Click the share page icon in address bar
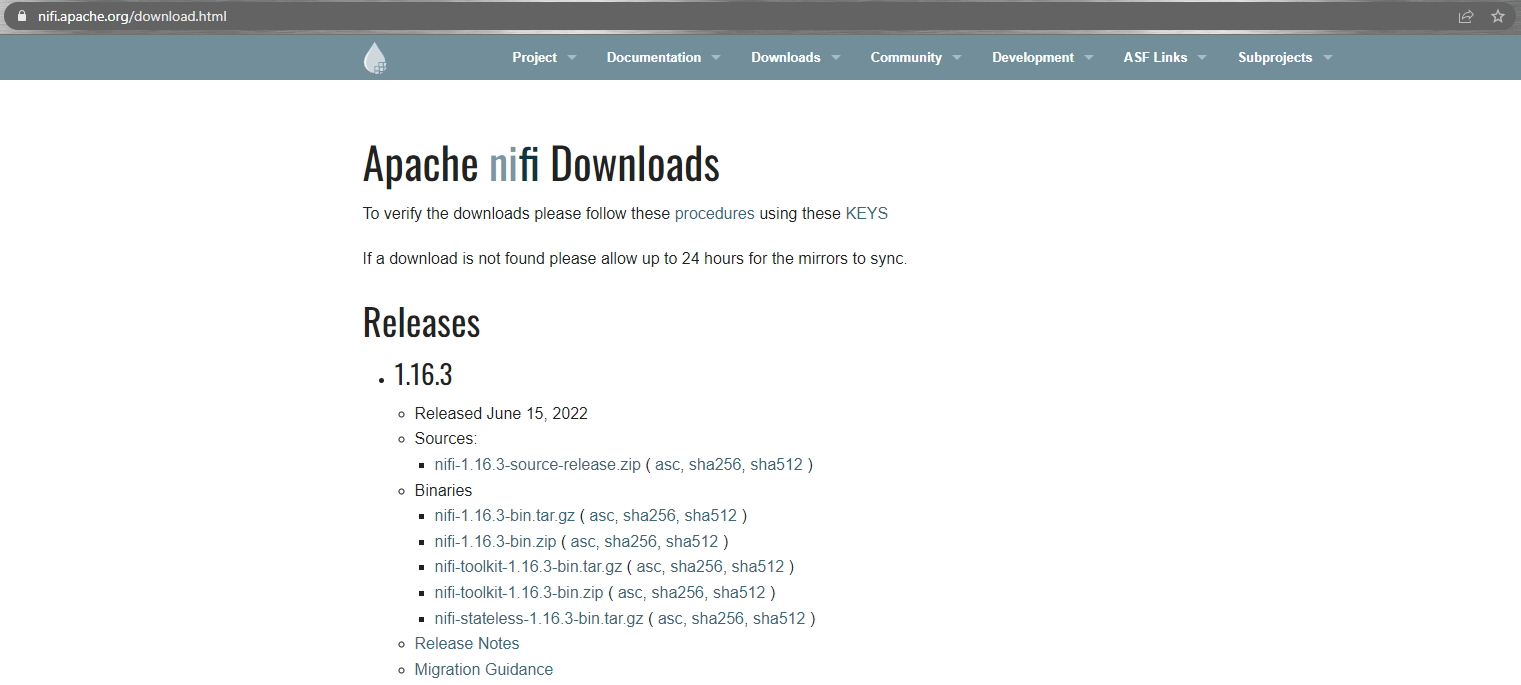The width and height of the screenshot is (1521, 685). (1466, 16)
